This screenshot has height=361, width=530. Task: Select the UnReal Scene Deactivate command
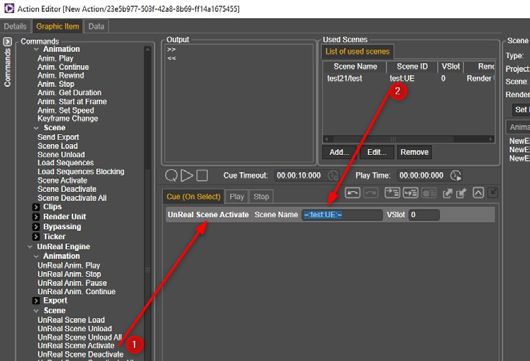[x=80, y=355]
